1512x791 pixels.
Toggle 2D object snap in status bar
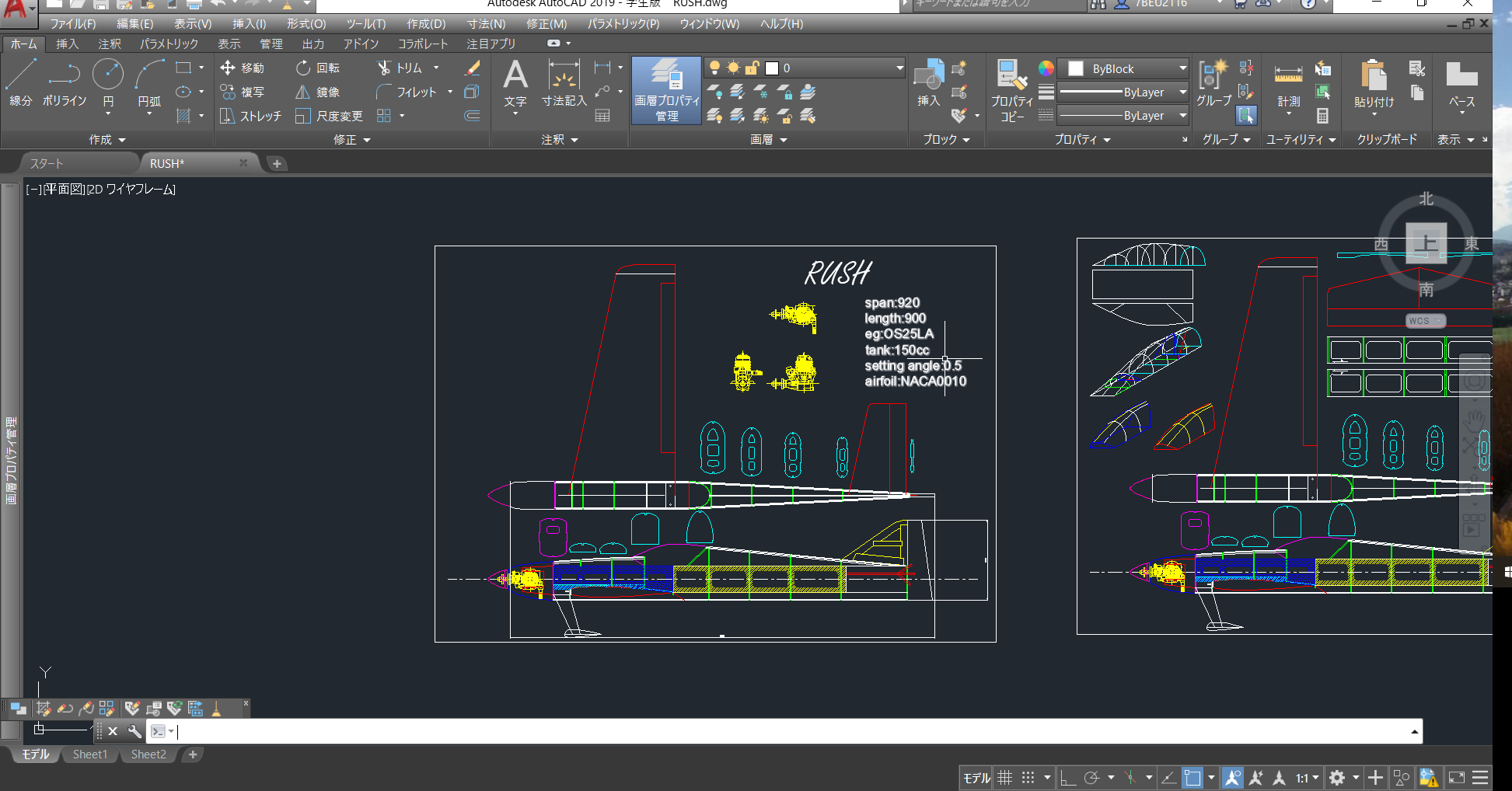(1192, 778)
